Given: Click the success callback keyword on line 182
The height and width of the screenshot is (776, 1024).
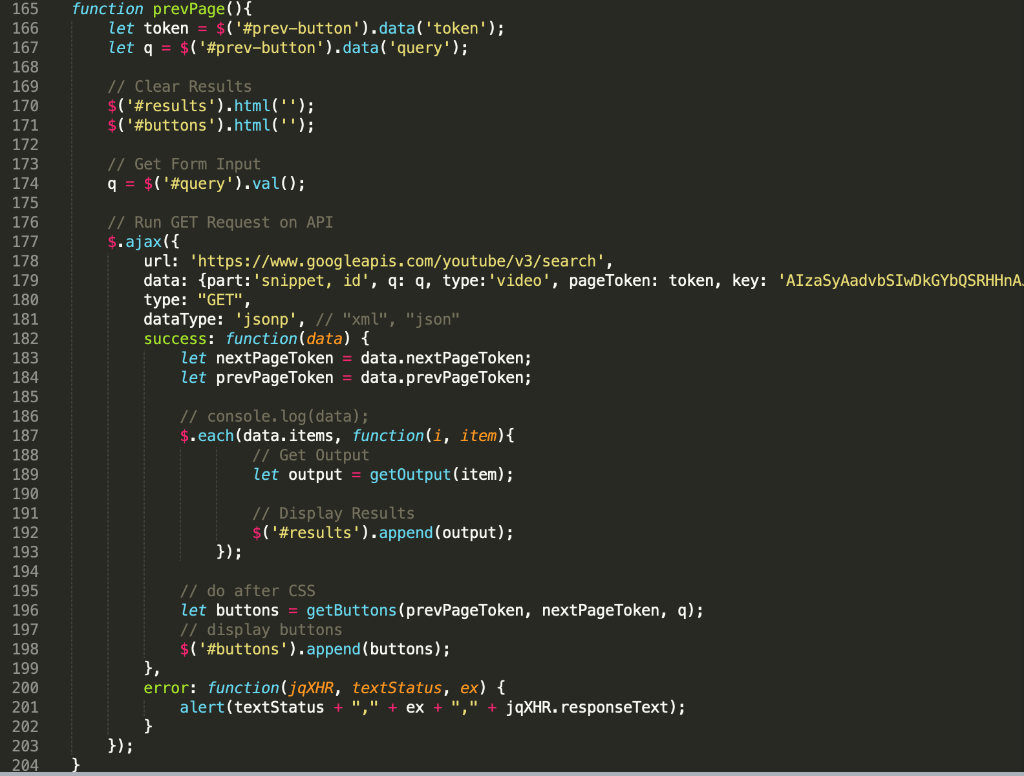Looking at the screenshot, I should [x=175, y=339].
